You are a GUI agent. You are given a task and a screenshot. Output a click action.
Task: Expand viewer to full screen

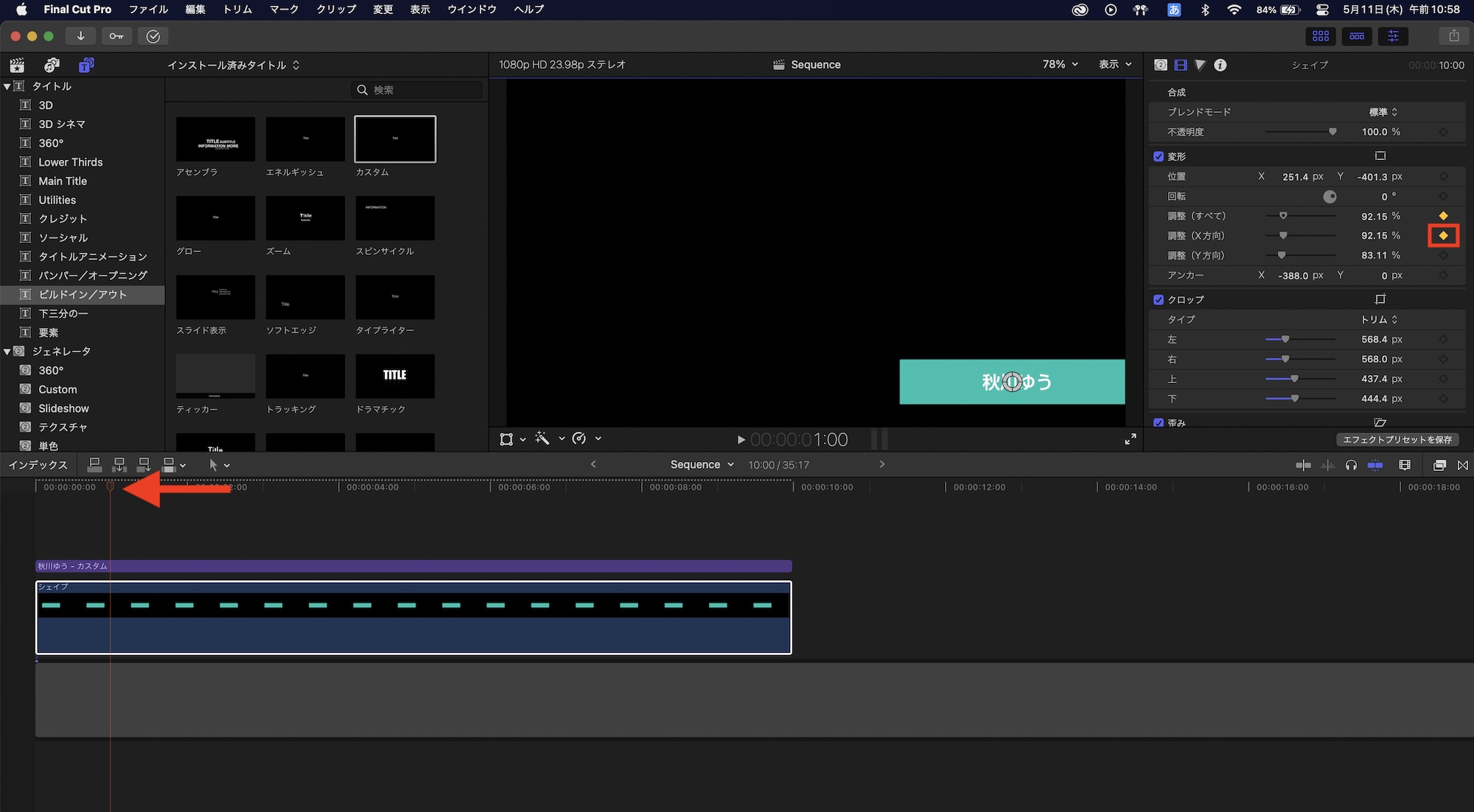pyautogui.click(x=1131, y=439)
